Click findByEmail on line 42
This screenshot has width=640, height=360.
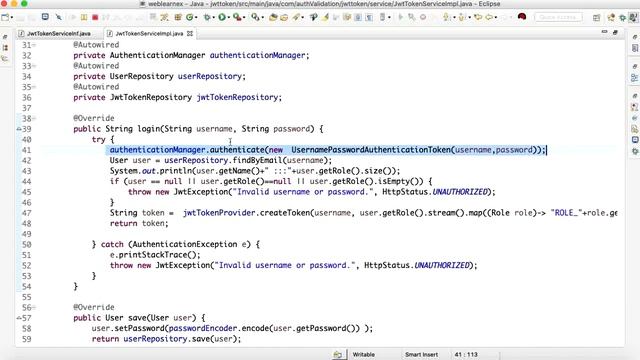pyautogui.click(x=257, y=160)
